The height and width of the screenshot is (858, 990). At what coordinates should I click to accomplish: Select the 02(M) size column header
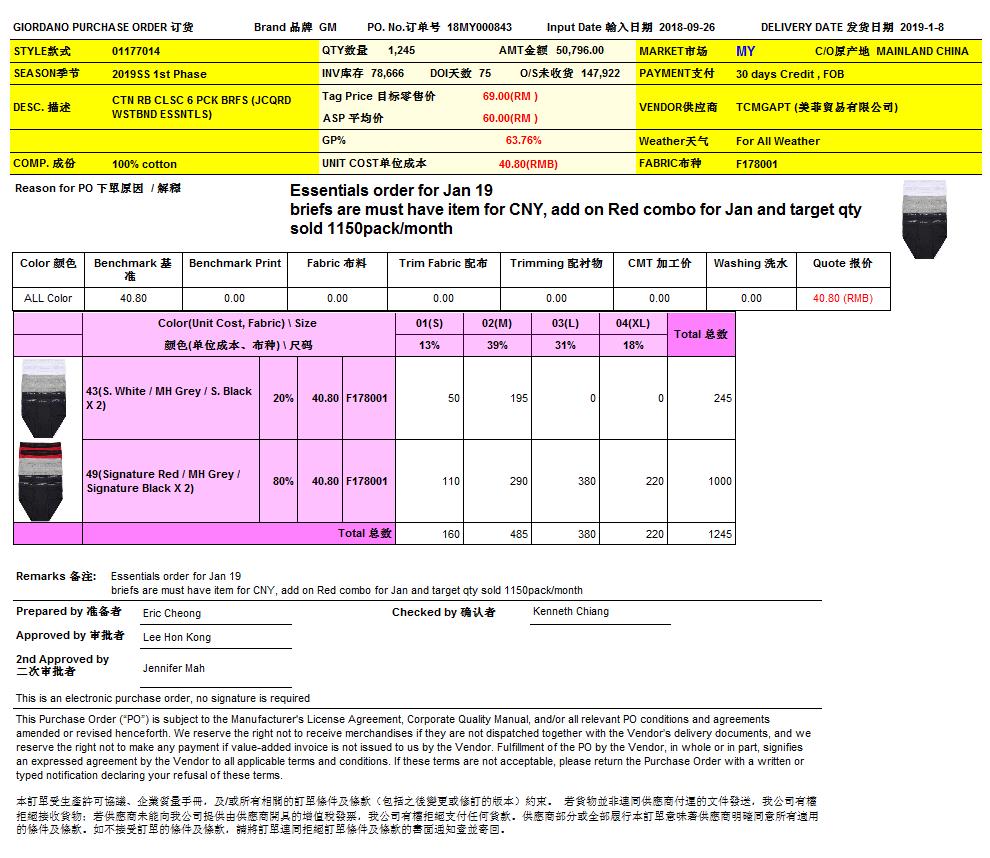497,323
